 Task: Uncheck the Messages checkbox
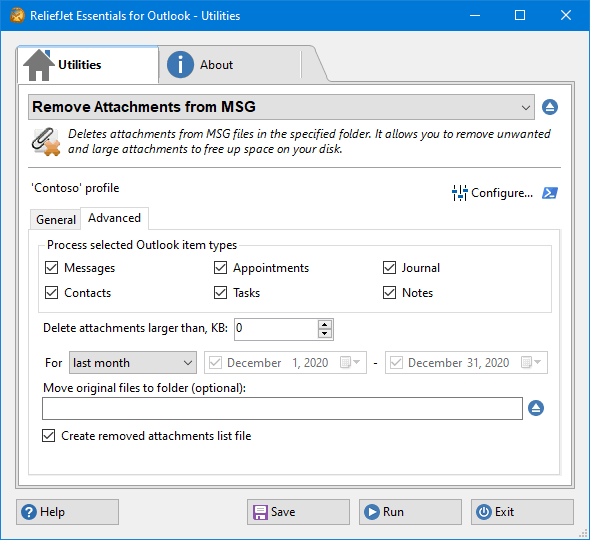click(x=52, y=268)
